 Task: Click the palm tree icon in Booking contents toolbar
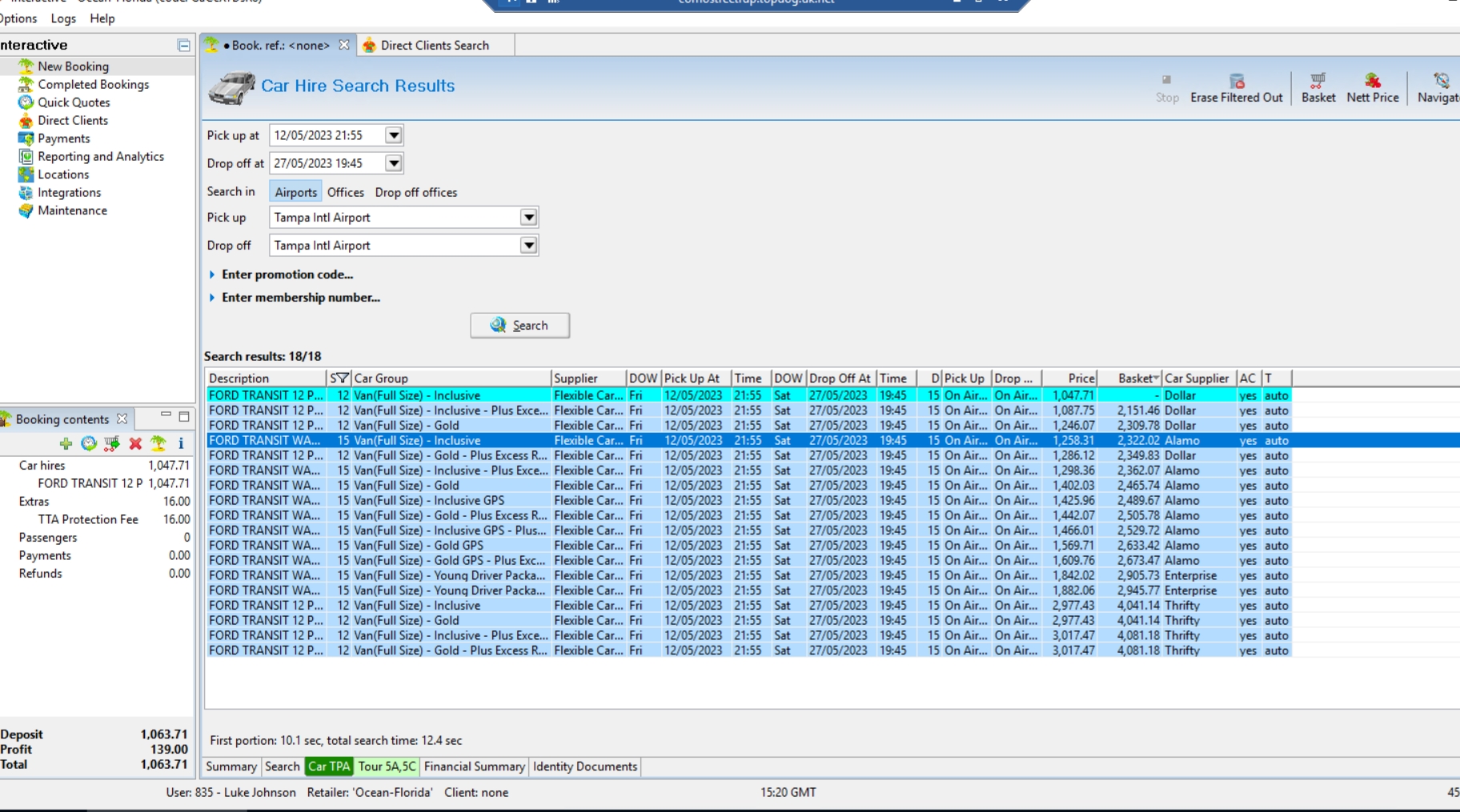pyautogui.click(x=158, y=443)
